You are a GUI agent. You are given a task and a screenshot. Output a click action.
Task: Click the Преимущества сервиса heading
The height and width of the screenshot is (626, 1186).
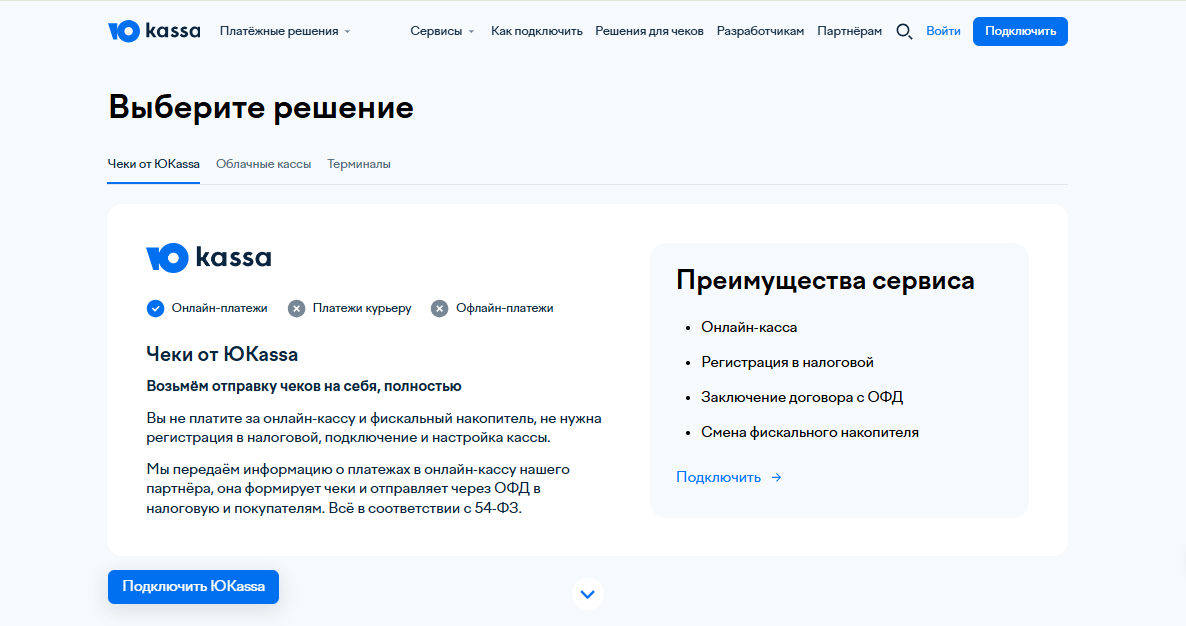point(825,280)
